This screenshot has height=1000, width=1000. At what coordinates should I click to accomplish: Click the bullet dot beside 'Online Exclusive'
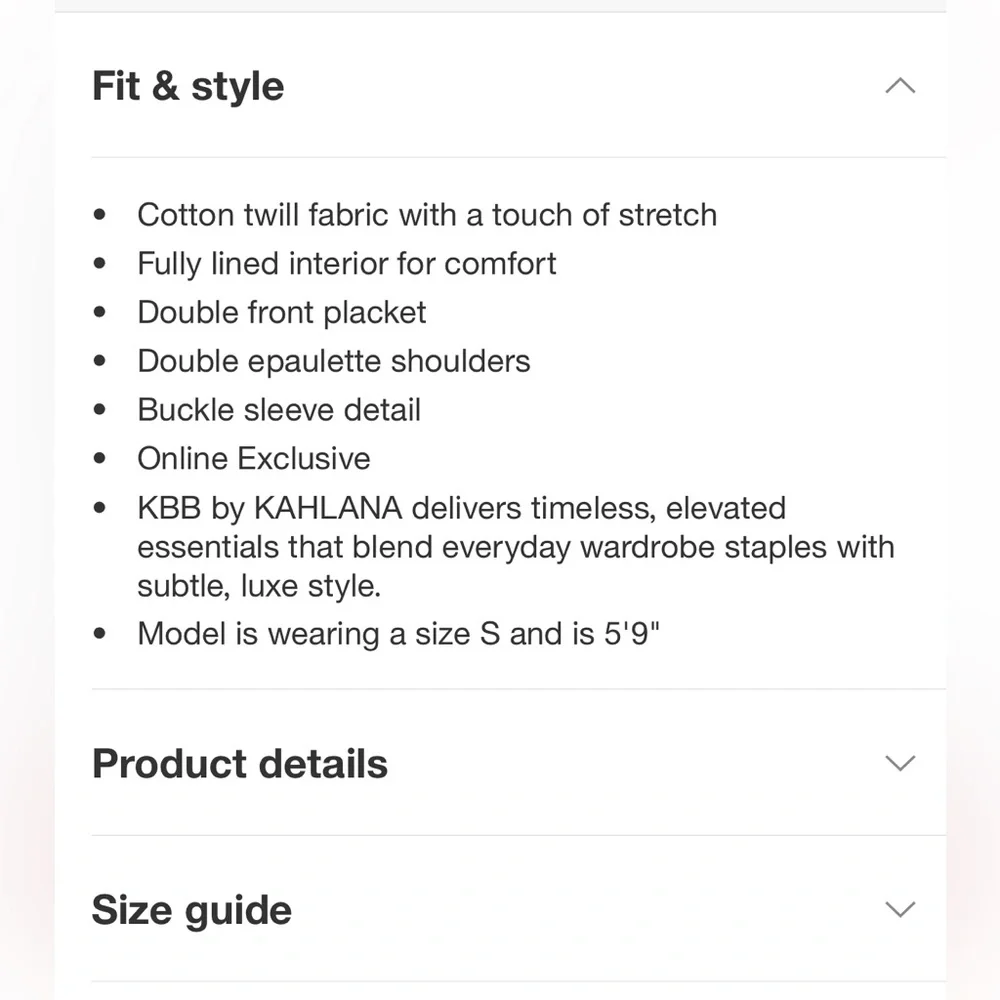(x=99, y=459)
